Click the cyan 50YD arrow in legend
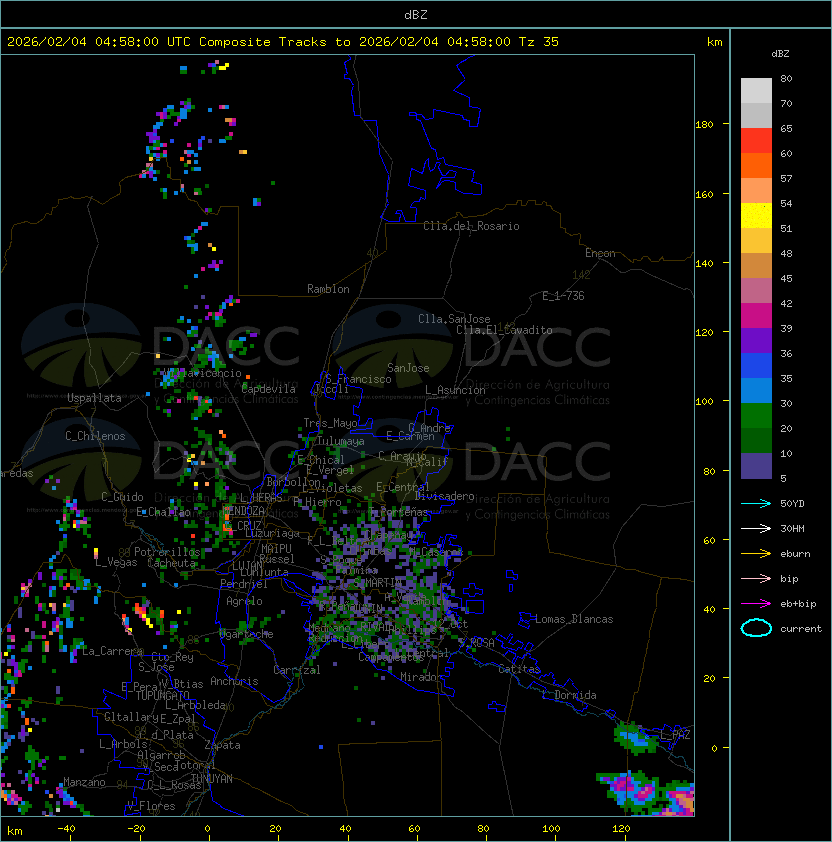Image resolution: width=832 pixels, height=842 pixels. [756, 503]
